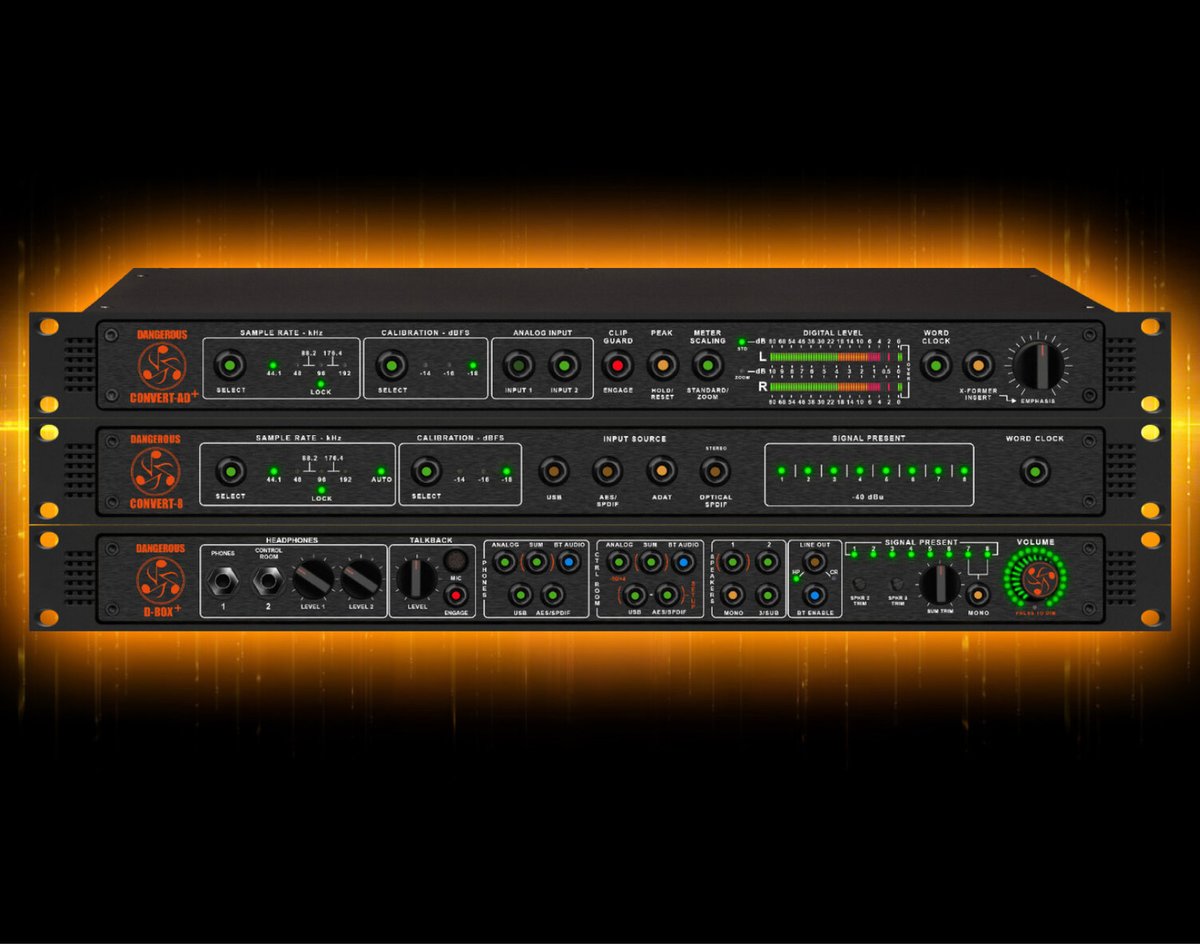
Task: Select Analog source in Phones section
Action: click(x=505, y=562)
